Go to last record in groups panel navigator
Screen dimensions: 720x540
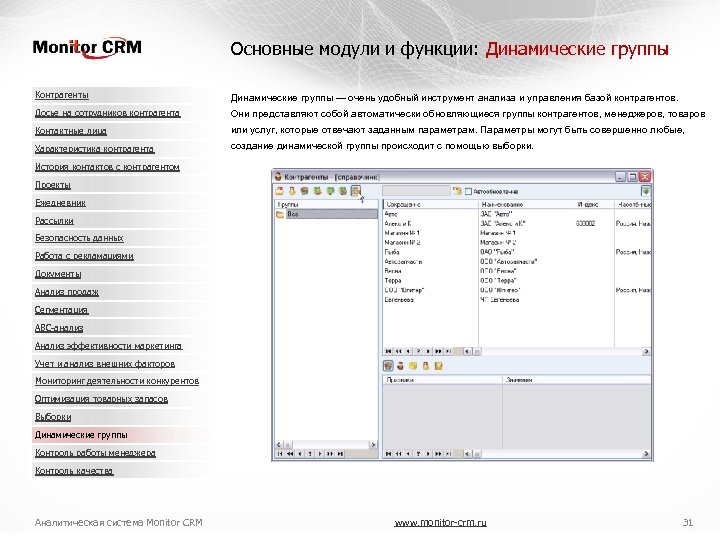coord(340,454)
